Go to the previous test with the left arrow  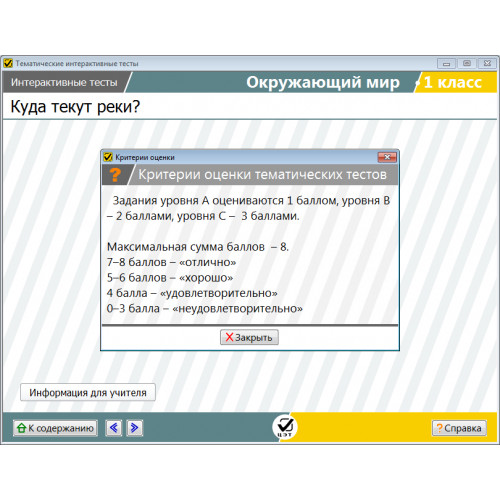pyautogui.click(x=114, y=428)
